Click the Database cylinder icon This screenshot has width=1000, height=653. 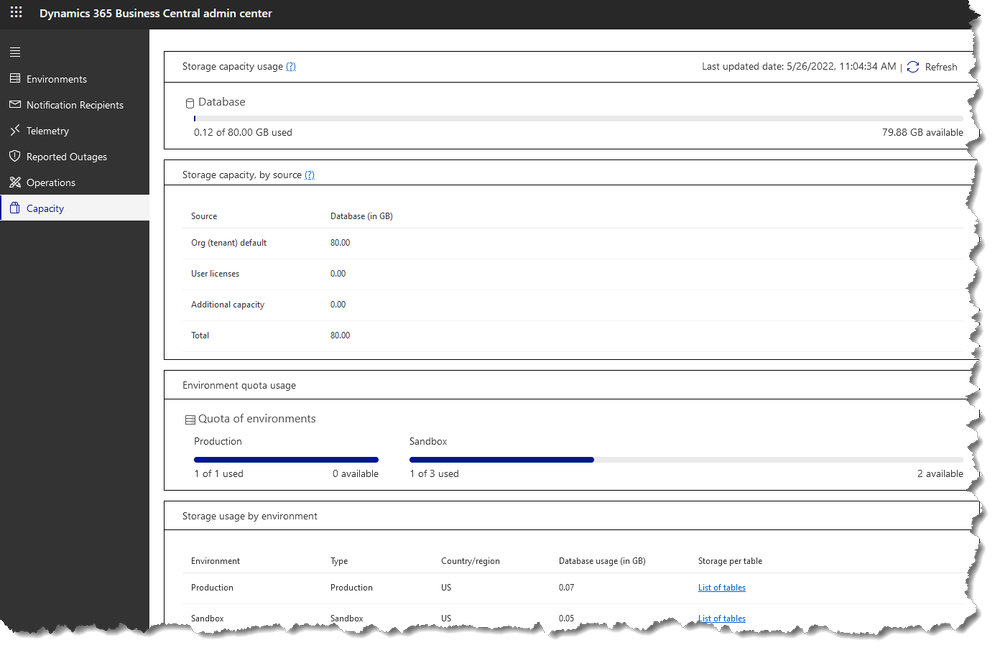(x=189, y=103)
